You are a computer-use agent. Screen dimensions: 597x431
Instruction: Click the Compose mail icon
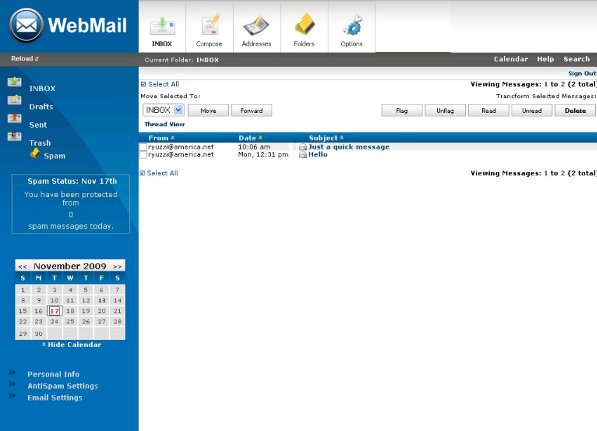click(x=209, y=25)
